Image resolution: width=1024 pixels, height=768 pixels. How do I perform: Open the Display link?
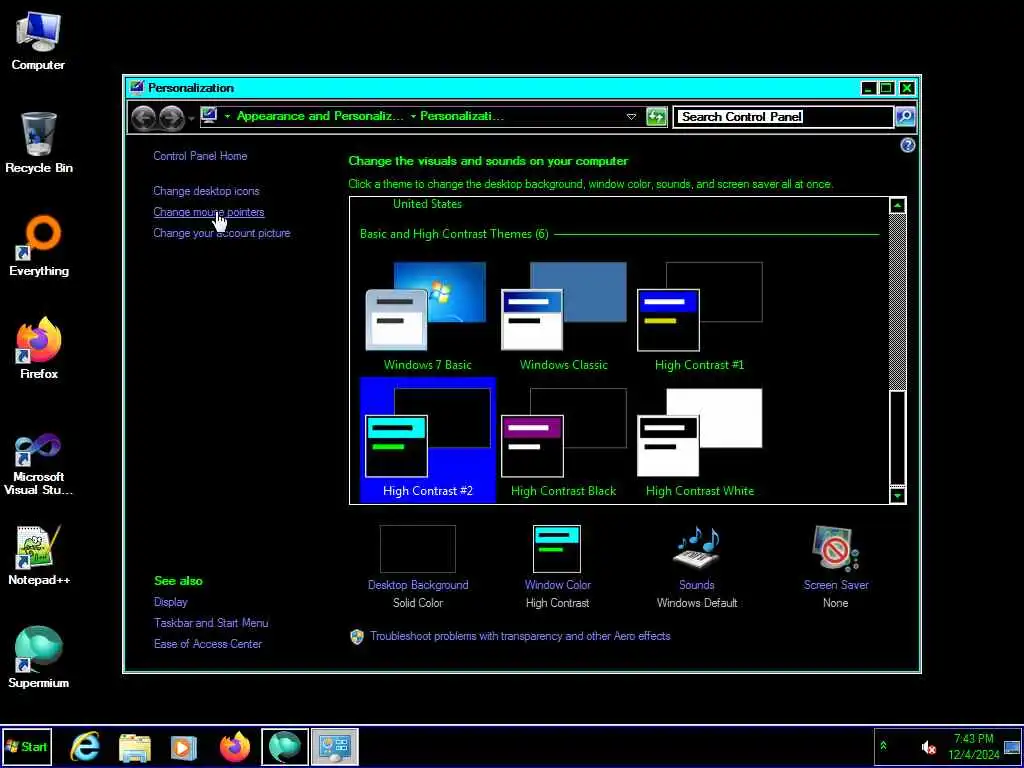point(170,602)
